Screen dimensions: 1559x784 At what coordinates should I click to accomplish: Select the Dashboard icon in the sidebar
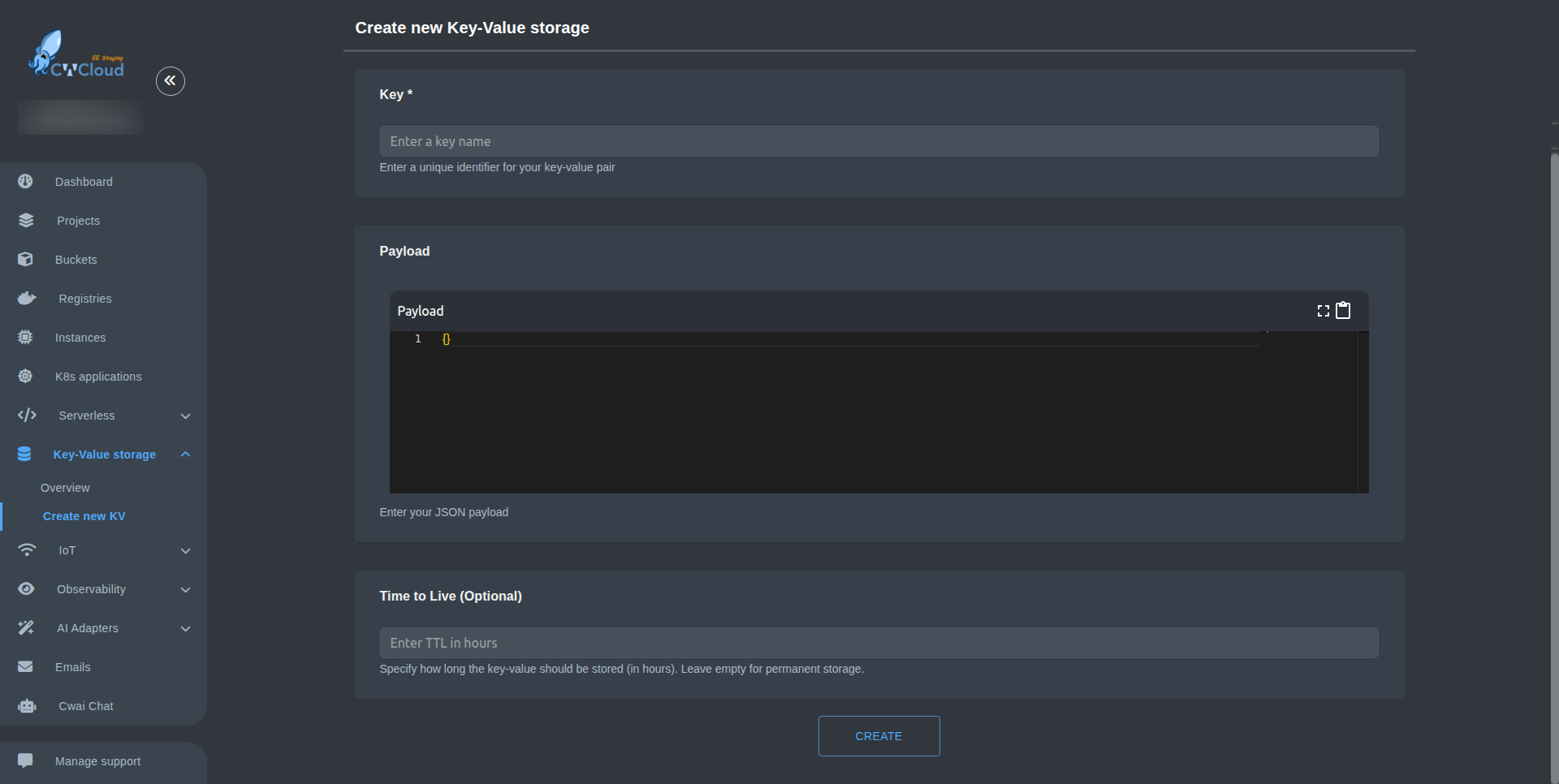click(25, 181)
